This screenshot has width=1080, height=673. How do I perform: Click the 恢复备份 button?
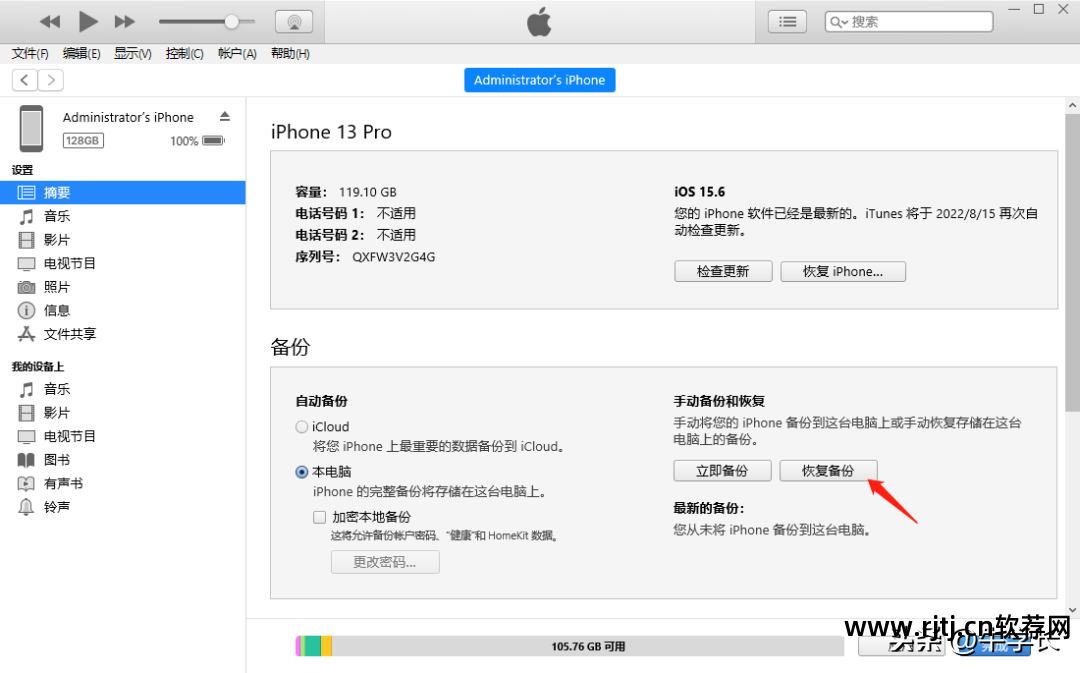click(x=828, y=470)
